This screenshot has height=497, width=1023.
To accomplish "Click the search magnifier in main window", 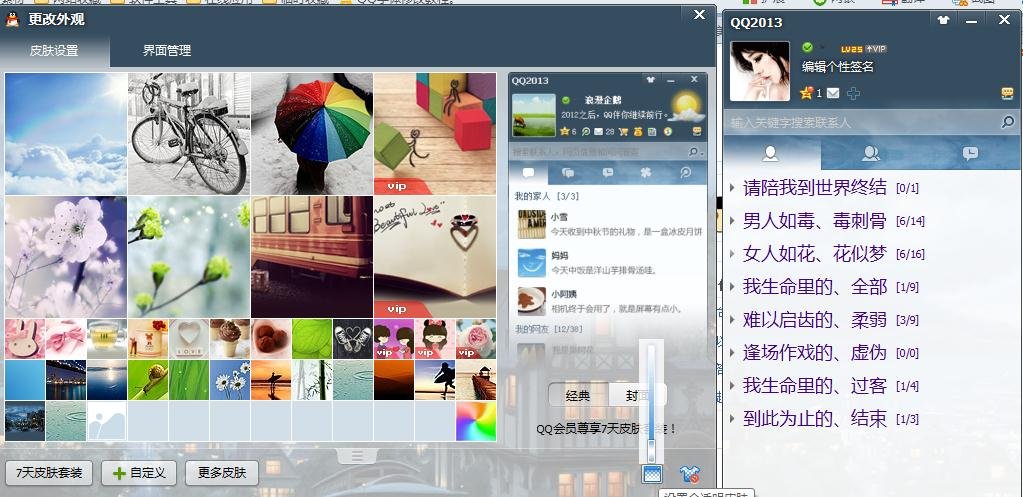I will tap(1007, 122).
